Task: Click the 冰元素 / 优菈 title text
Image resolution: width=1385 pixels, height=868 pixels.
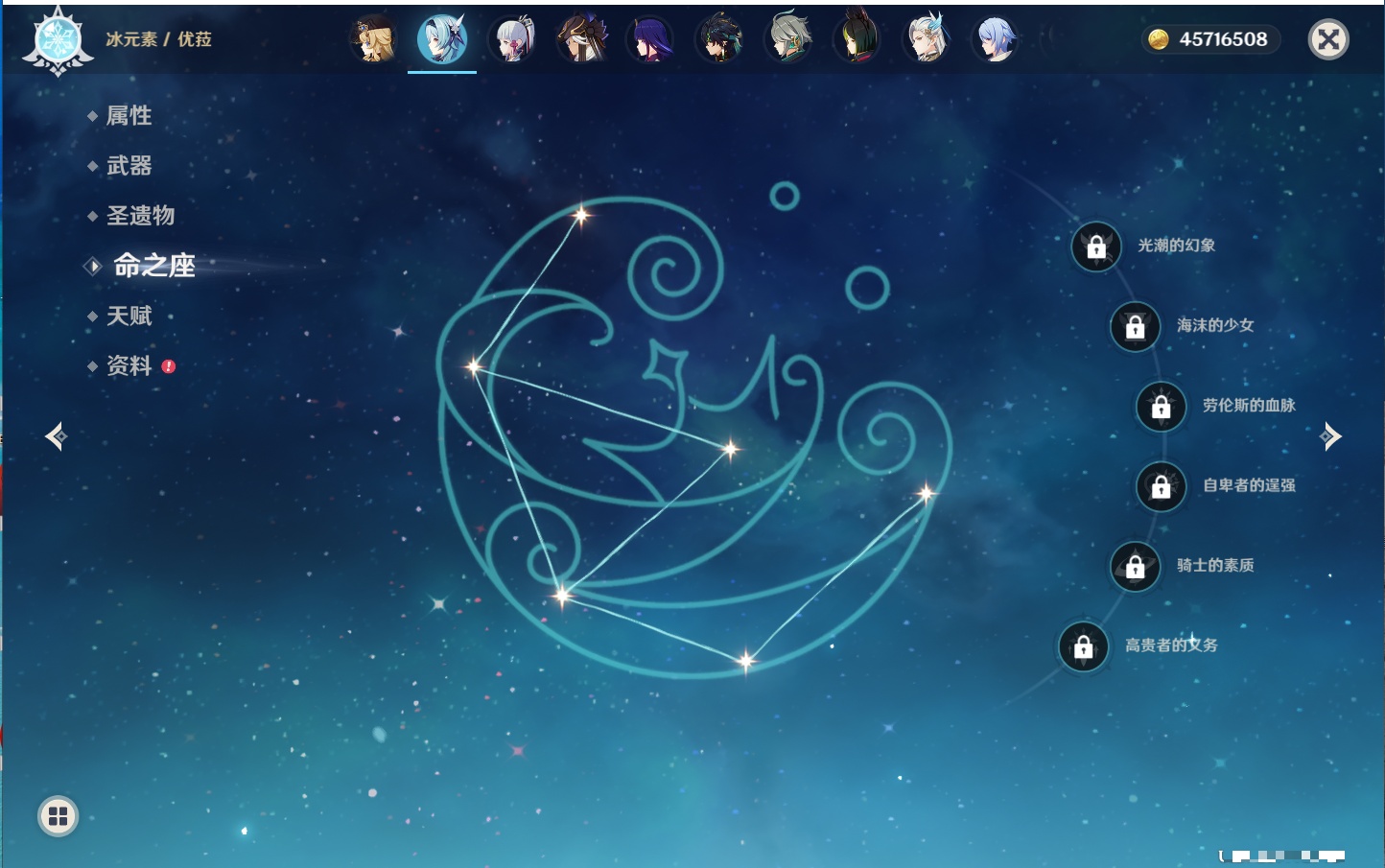Action: pyautogui.click(x=159, y=39)
